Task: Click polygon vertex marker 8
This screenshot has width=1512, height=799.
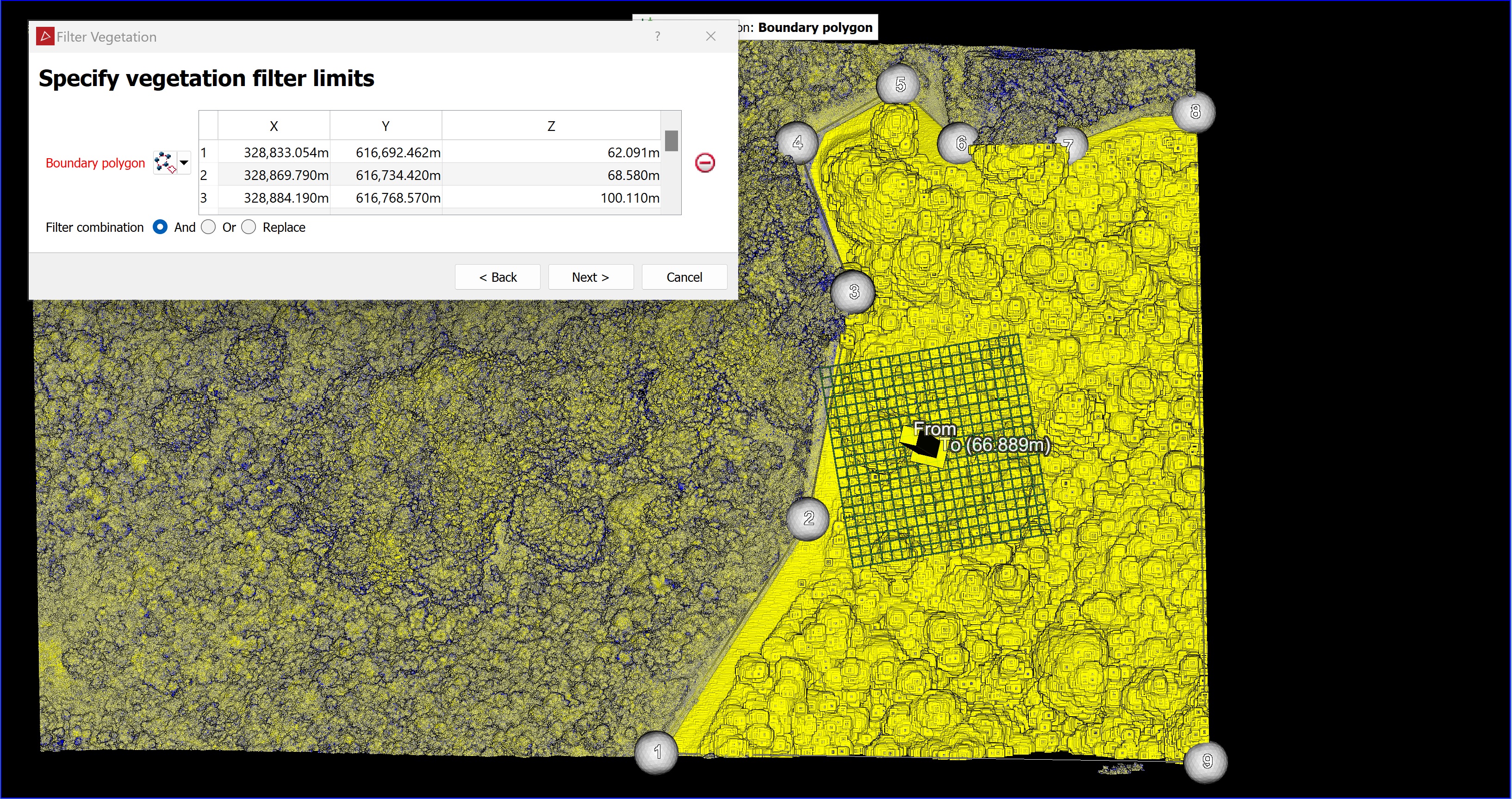Action: (1194, 111)
